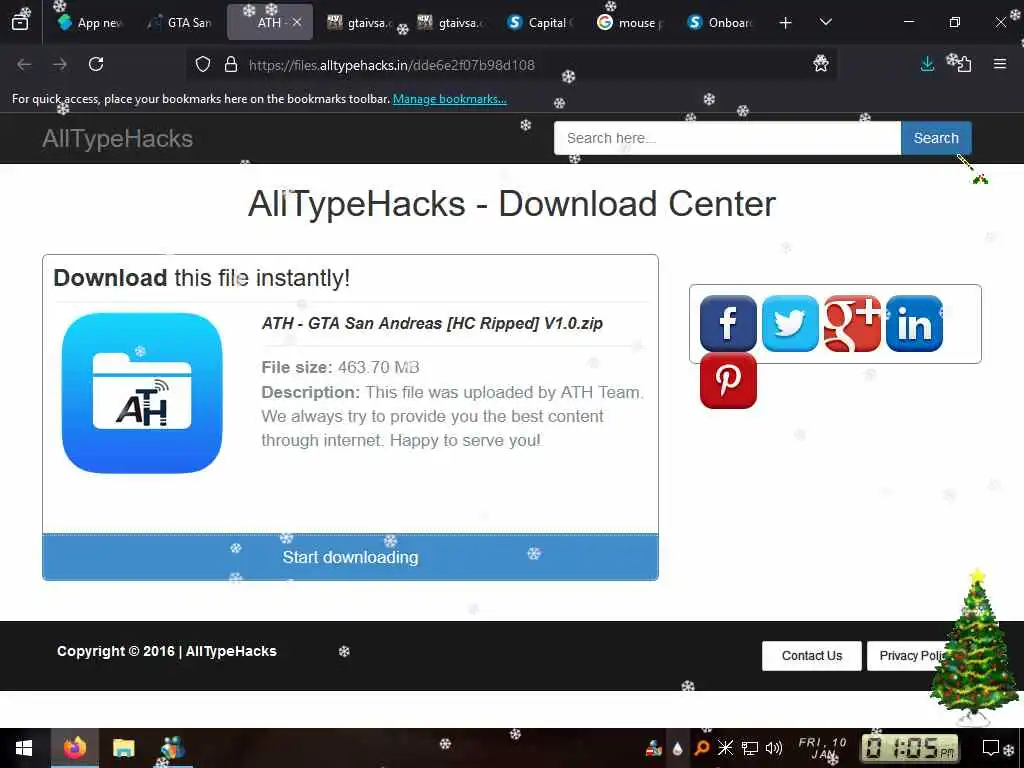Expand the list all tabs dropdown
Screen dimensions: 1024x768
pos(825,22)
